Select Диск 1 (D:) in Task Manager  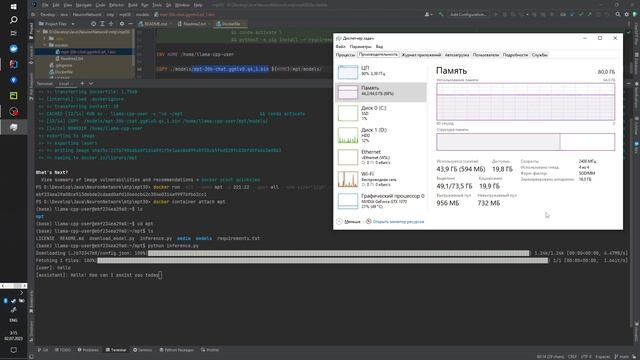pyautogui.click(x=381, y=135)
